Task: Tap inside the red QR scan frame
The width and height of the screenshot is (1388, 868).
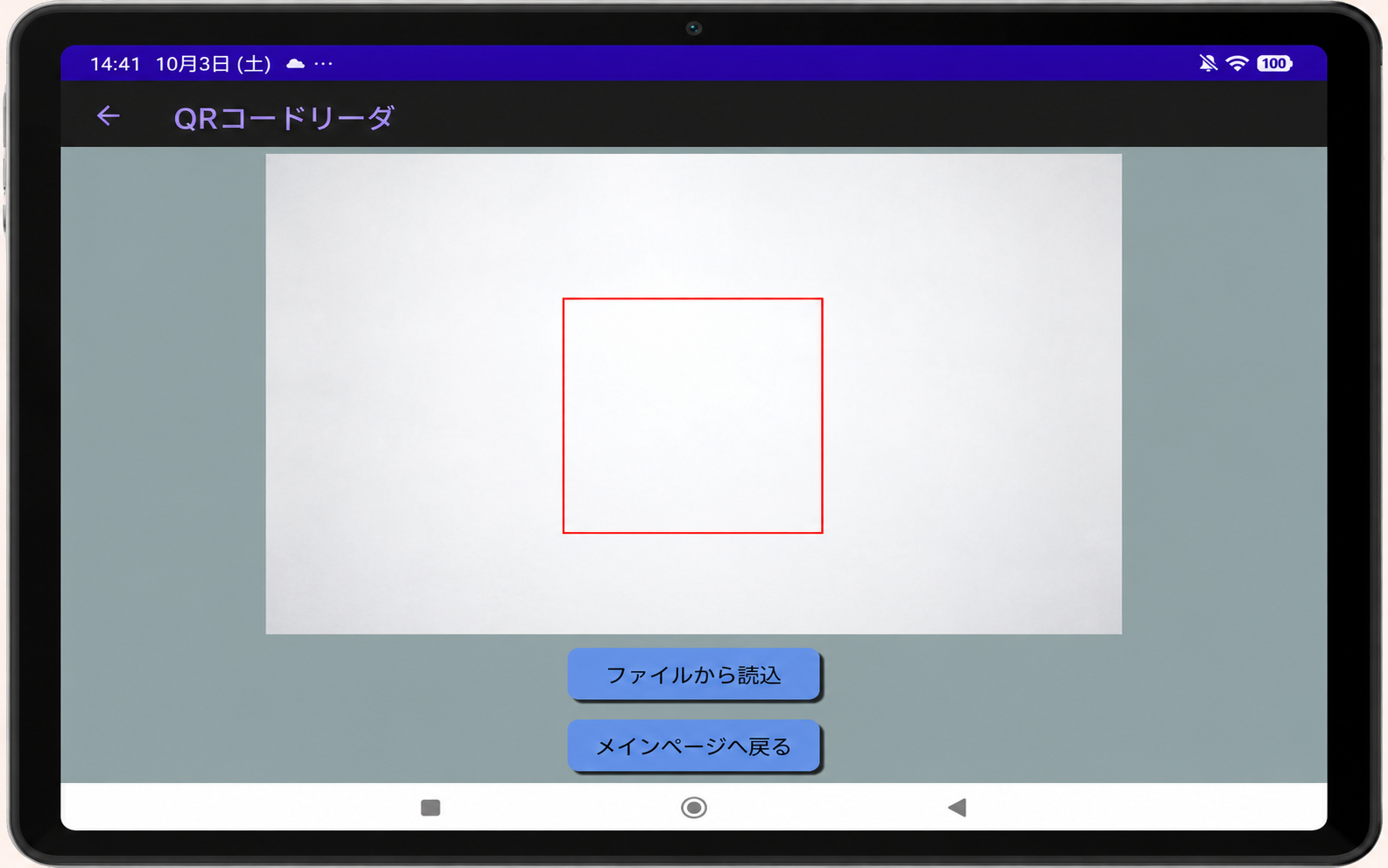Action: (x=692, y=416)
